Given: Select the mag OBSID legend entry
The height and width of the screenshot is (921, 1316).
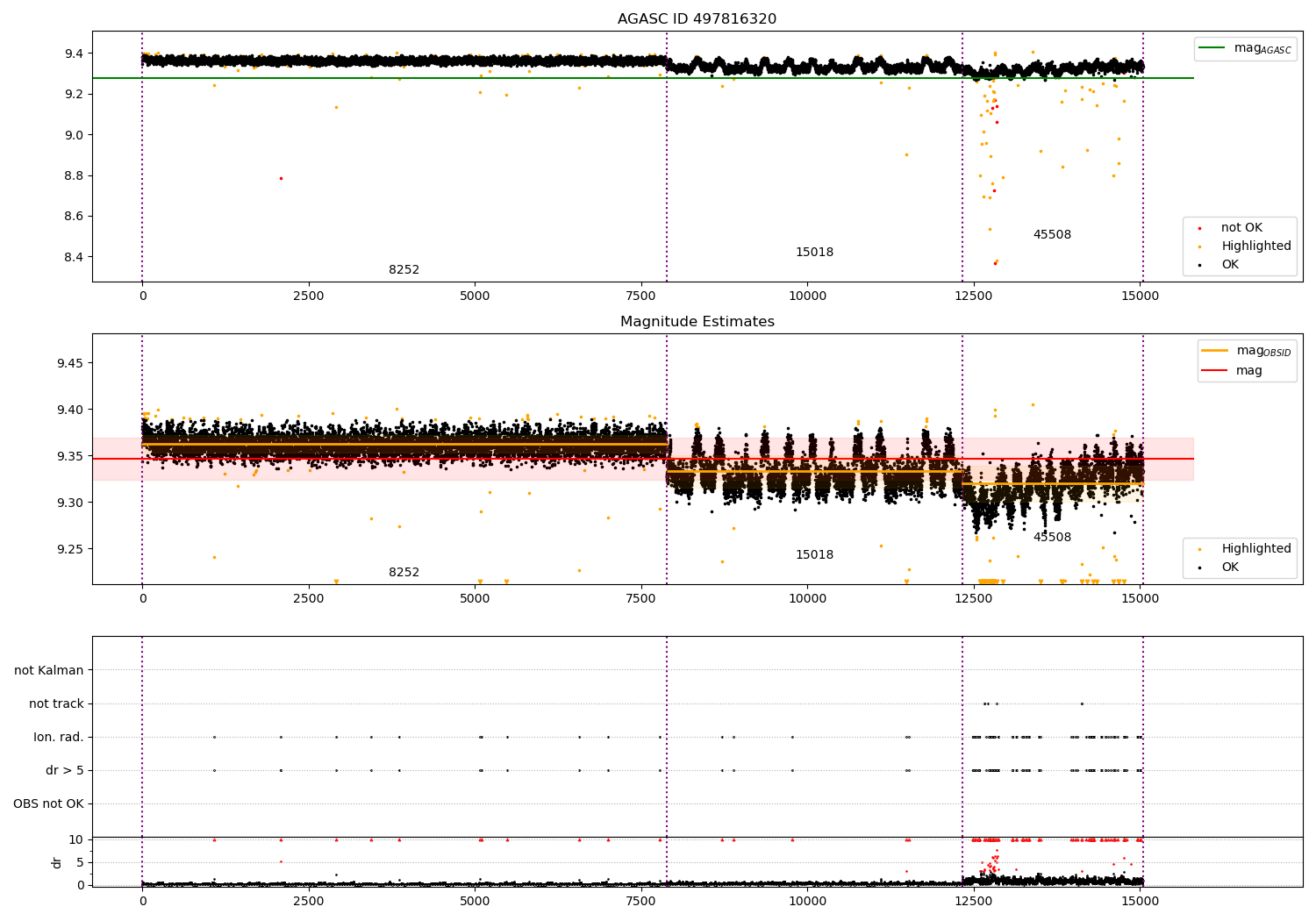Looking at the screenshot, I should click(x=1247, y=351).
